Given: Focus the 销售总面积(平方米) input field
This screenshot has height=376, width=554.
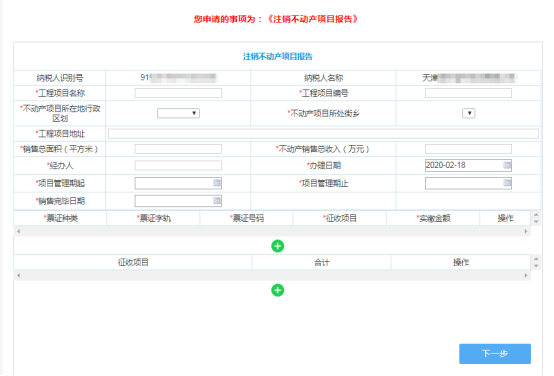Looking at the screenshot, I should pyautogui.click(x=178, y=149).
